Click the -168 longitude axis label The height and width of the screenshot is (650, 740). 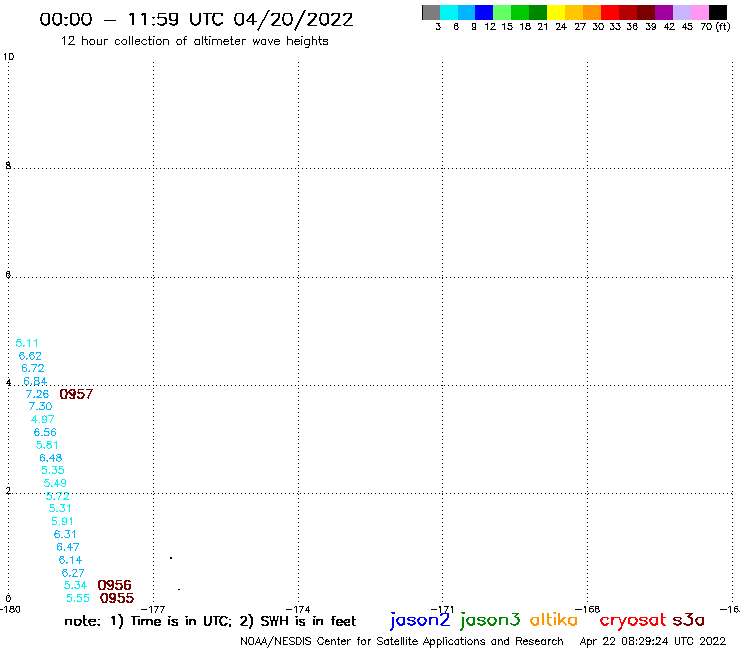[x=588, y=610]
